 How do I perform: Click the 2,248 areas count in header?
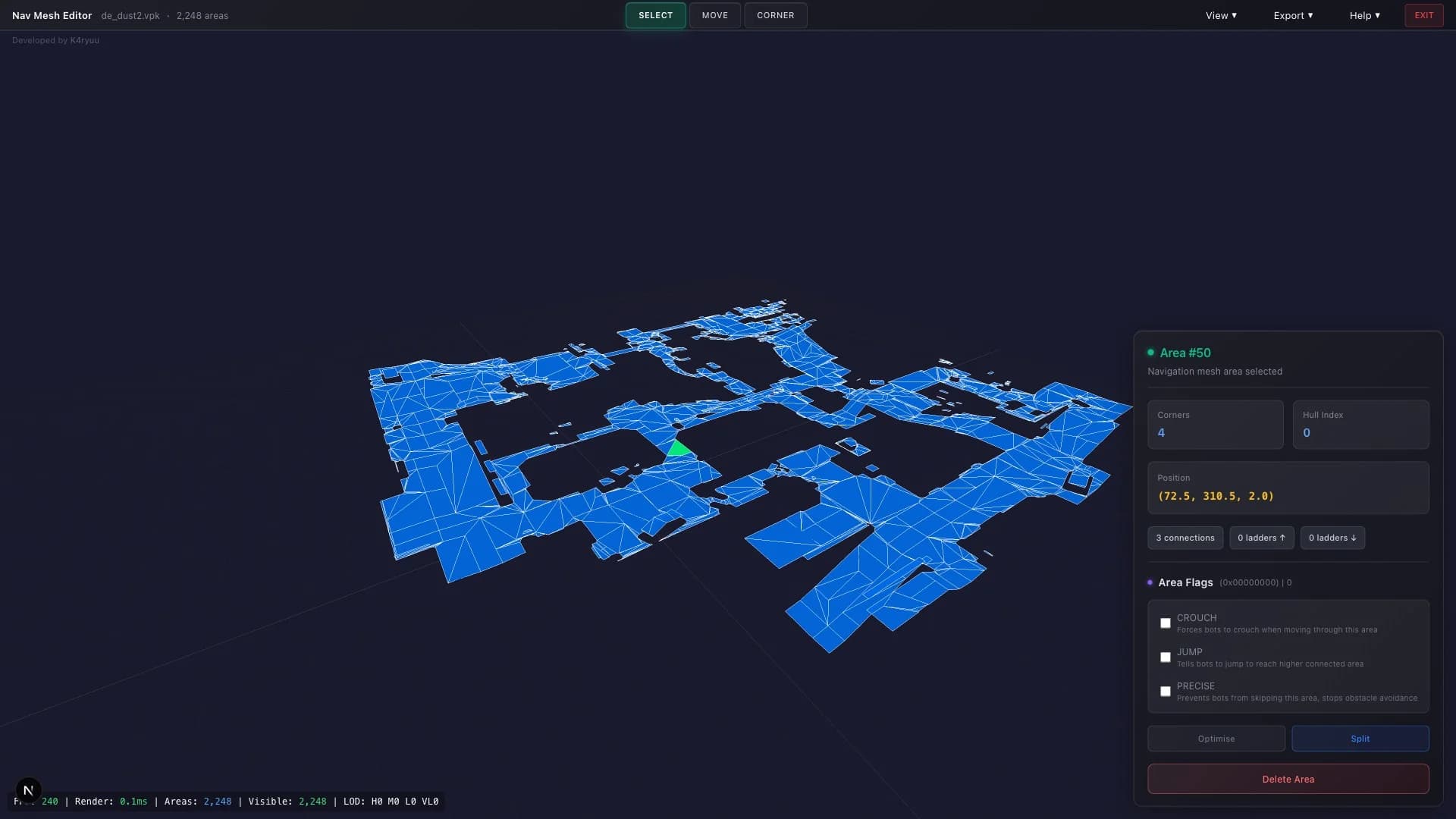(202, 15)
